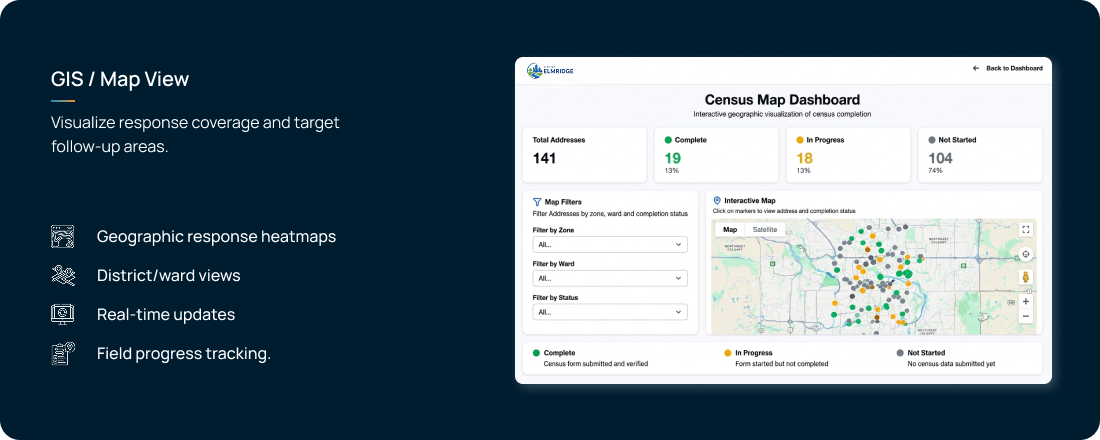The image size is (1100, 440).
Task: Click the District/ward views icon
Action: tap(62, 275)
